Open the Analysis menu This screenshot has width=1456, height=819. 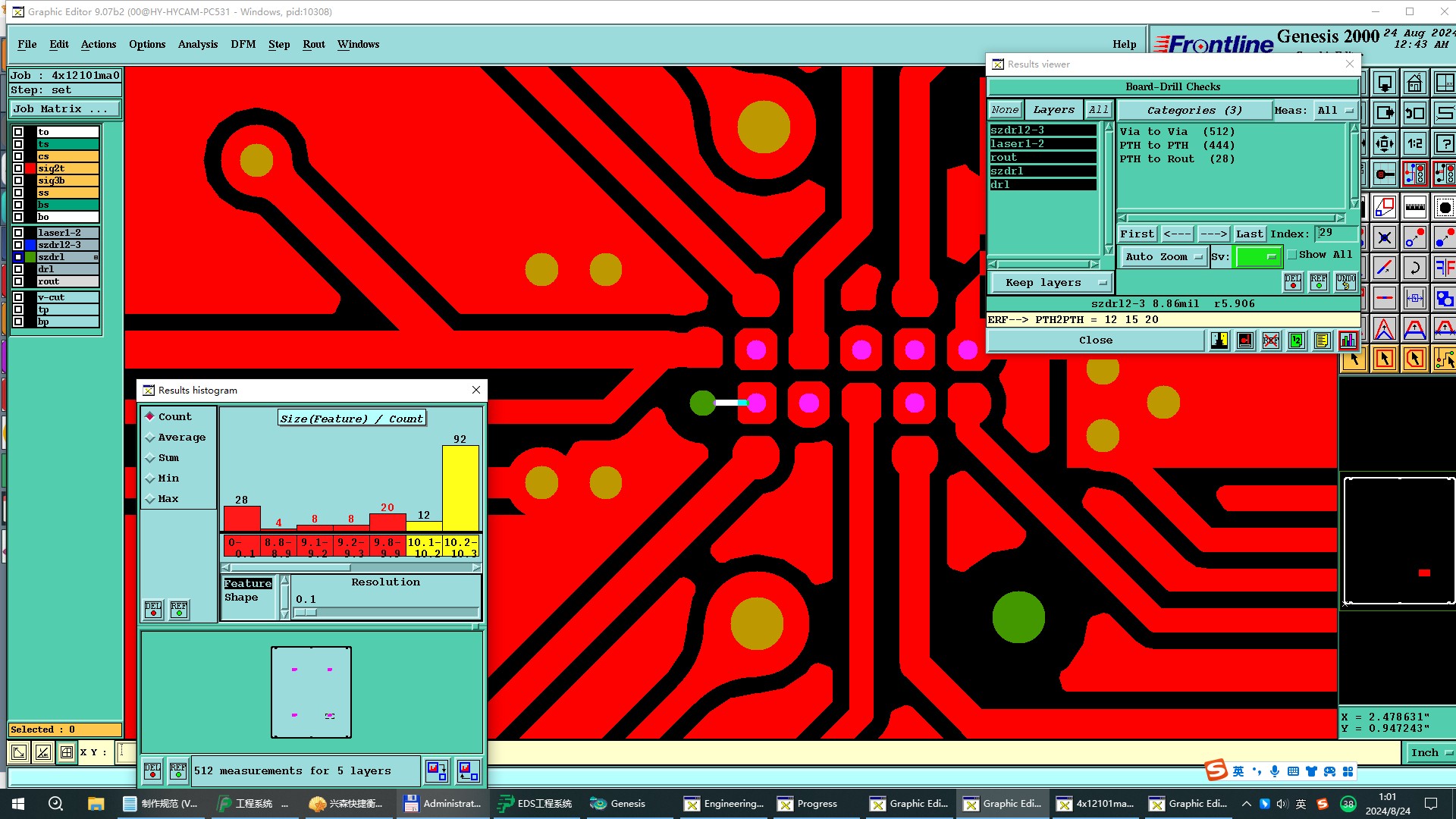tap(197, 44)
